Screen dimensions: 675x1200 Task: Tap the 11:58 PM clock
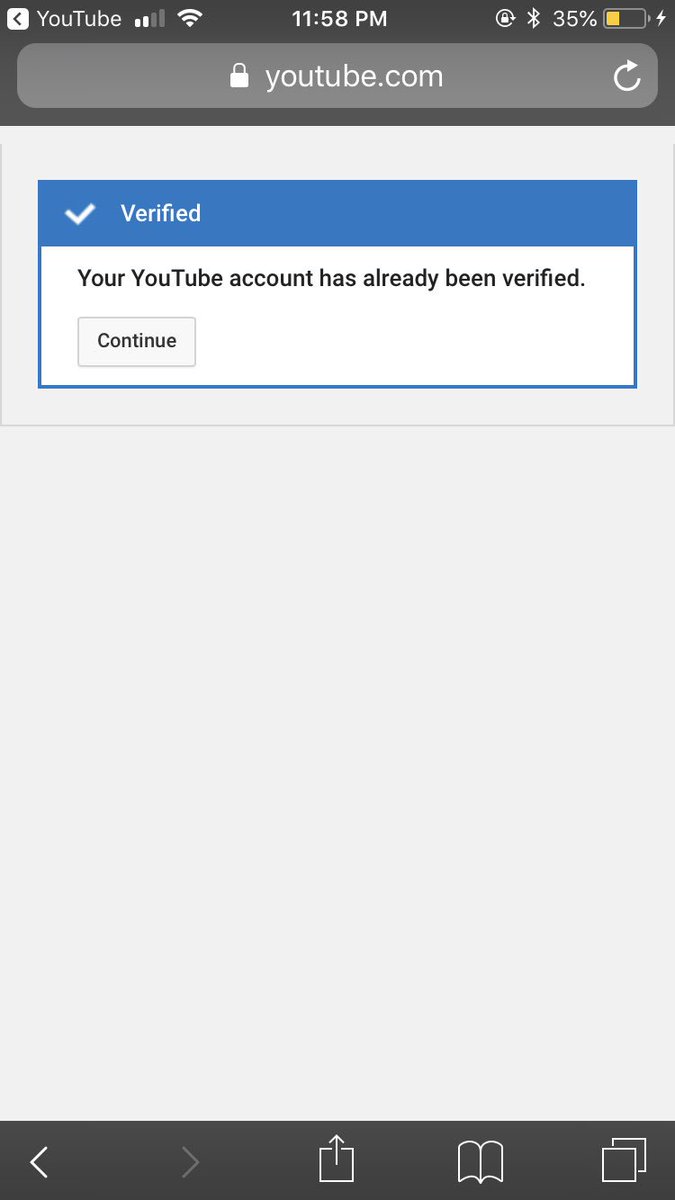(337, 18)
